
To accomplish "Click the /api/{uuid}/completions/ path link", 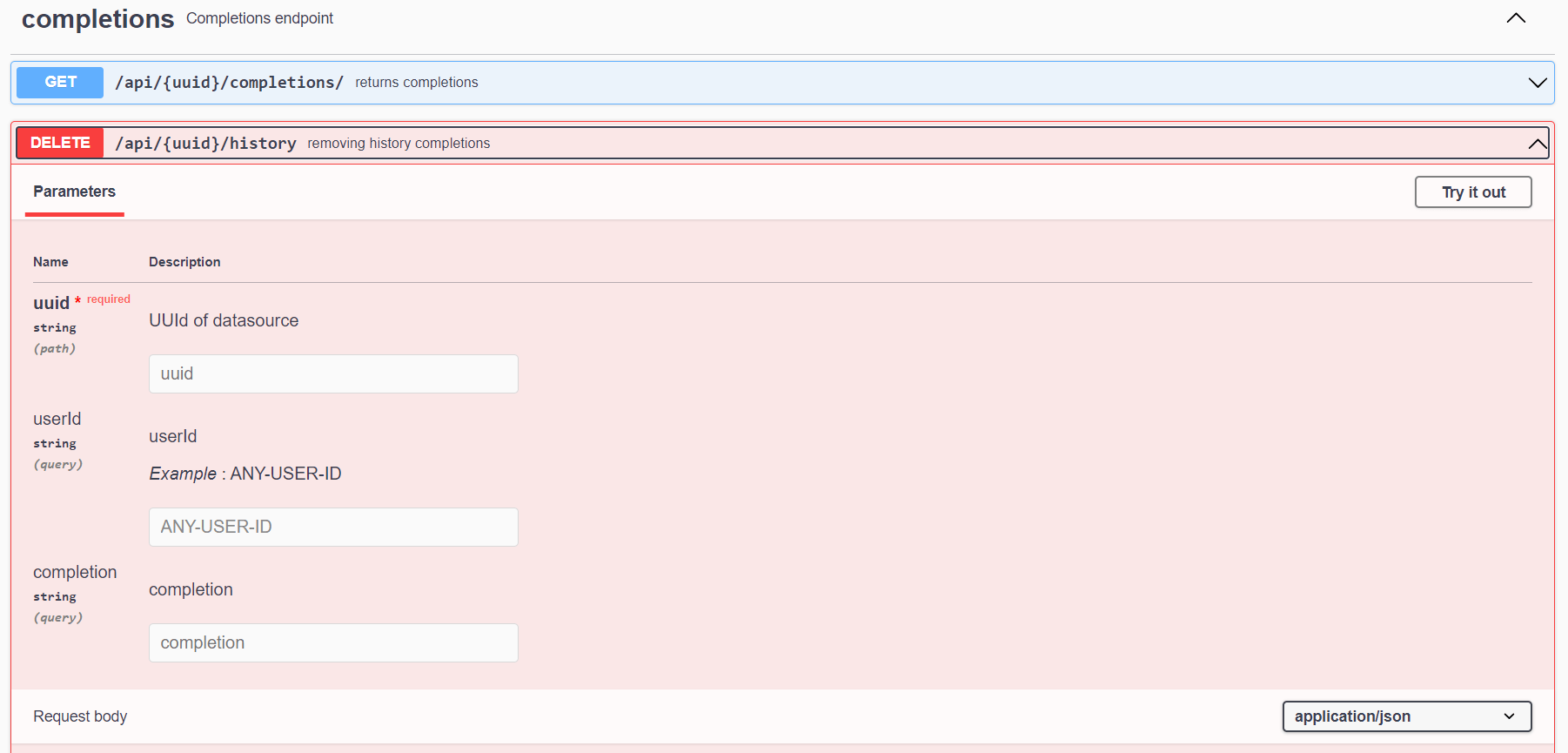I will (x=229, y=83).
